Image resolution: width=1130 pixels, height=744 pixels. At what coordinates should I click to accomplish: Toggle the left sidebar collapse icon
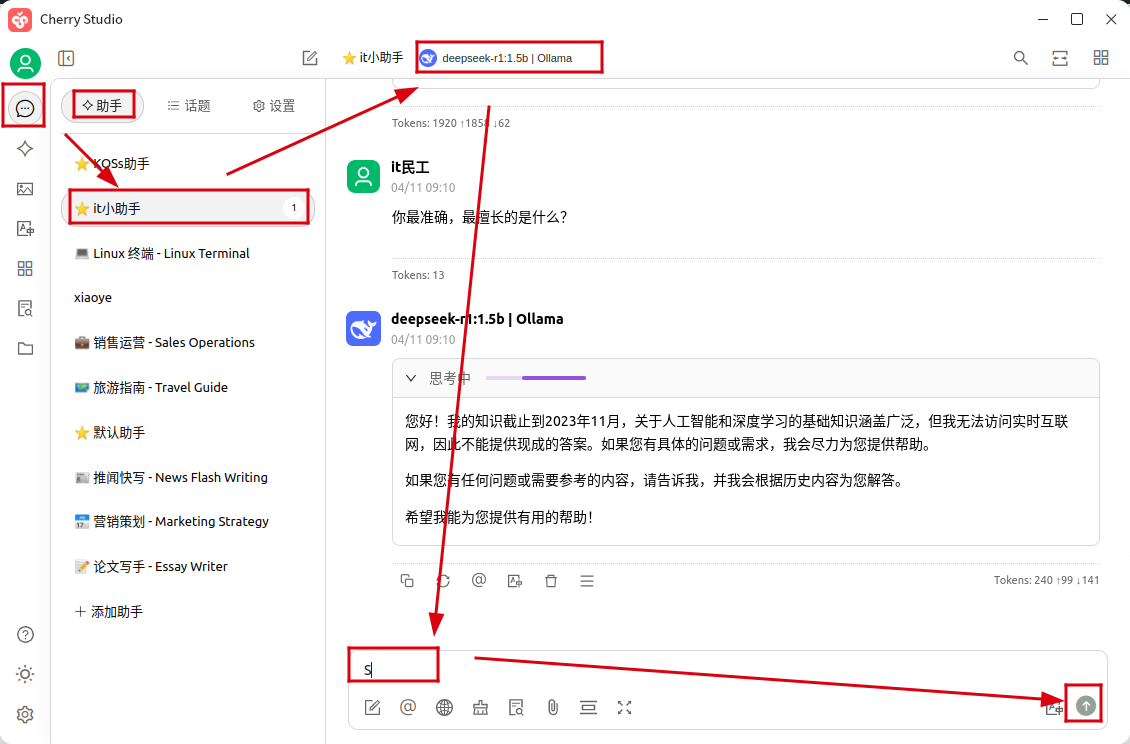point(66,58)
